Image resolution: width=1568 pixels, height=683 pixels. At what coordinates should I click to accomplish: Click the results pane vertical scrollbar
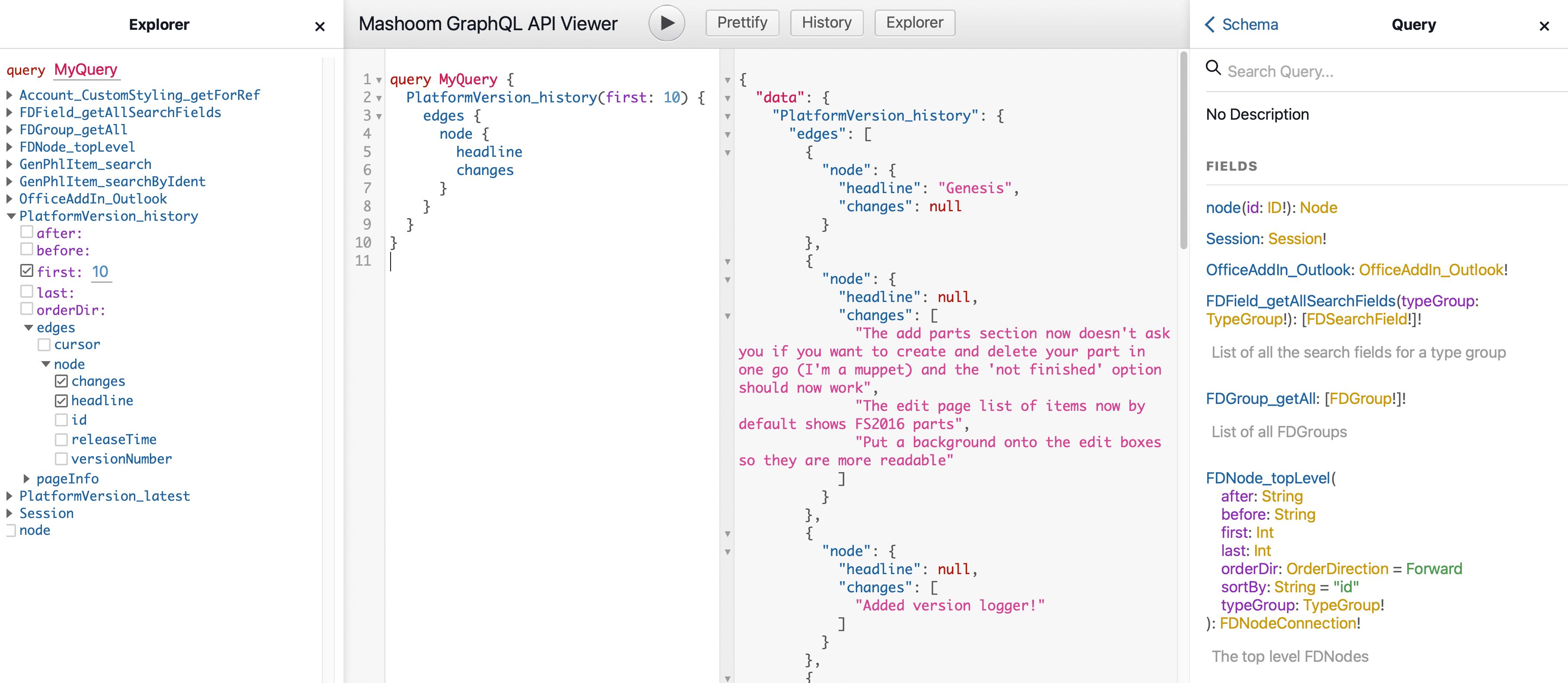tap(1183, 150)
